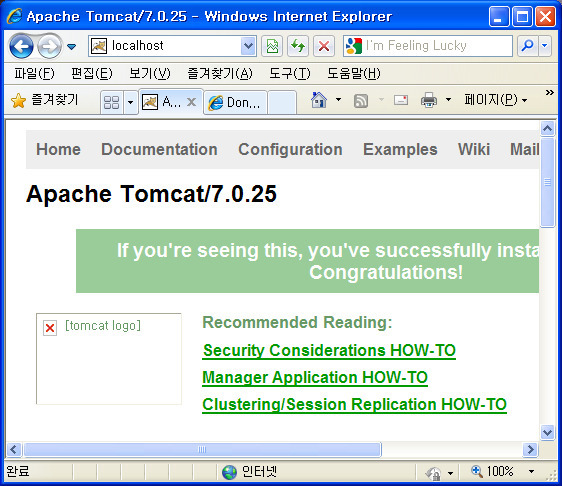Viewport: 562px width, 486px height.
Task: Expand the security status dropdown arrow
Action: pos(451,473)
